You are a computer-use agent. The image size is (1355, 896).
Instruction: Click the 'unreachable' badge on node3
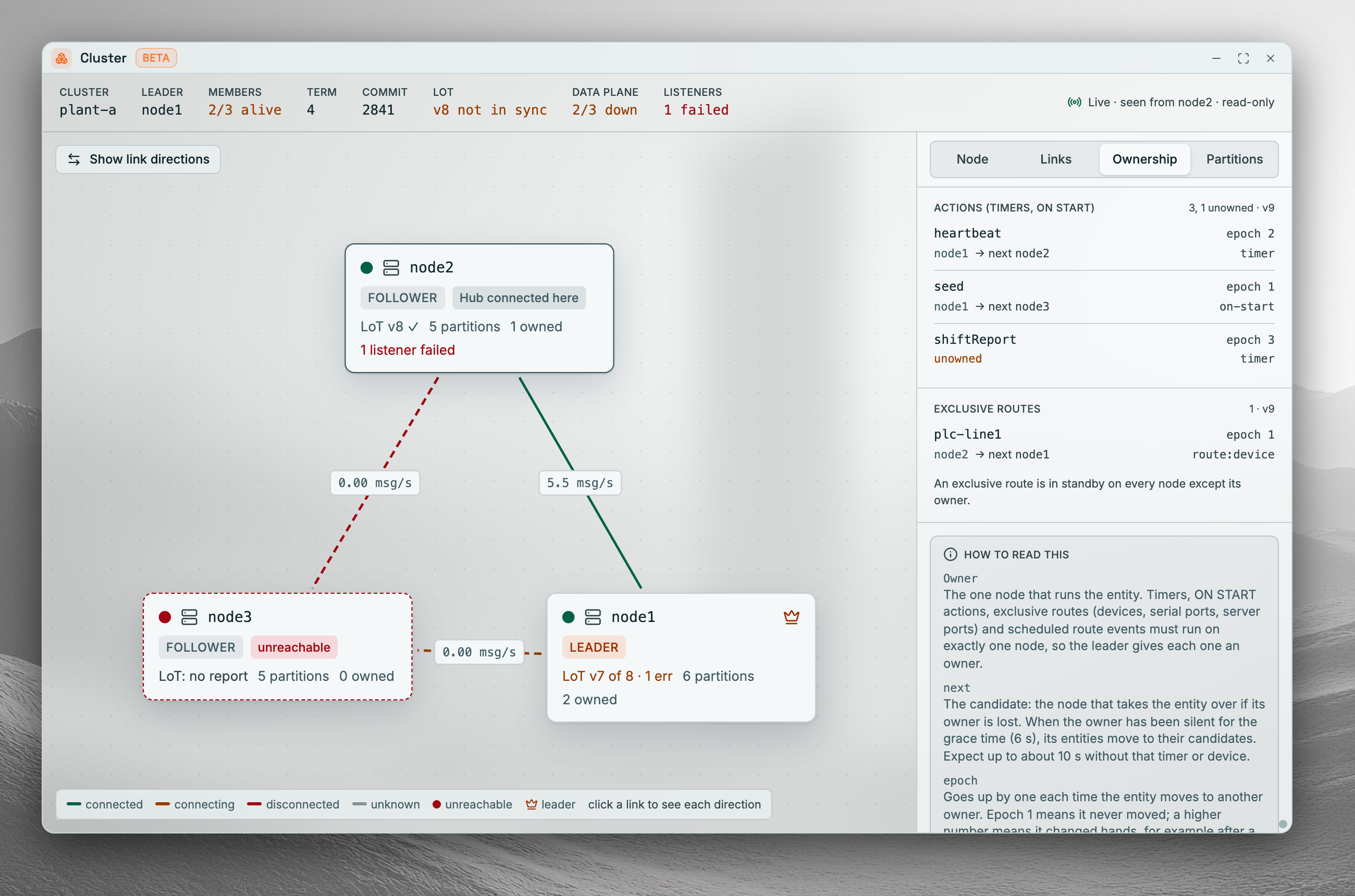point(294,648)
